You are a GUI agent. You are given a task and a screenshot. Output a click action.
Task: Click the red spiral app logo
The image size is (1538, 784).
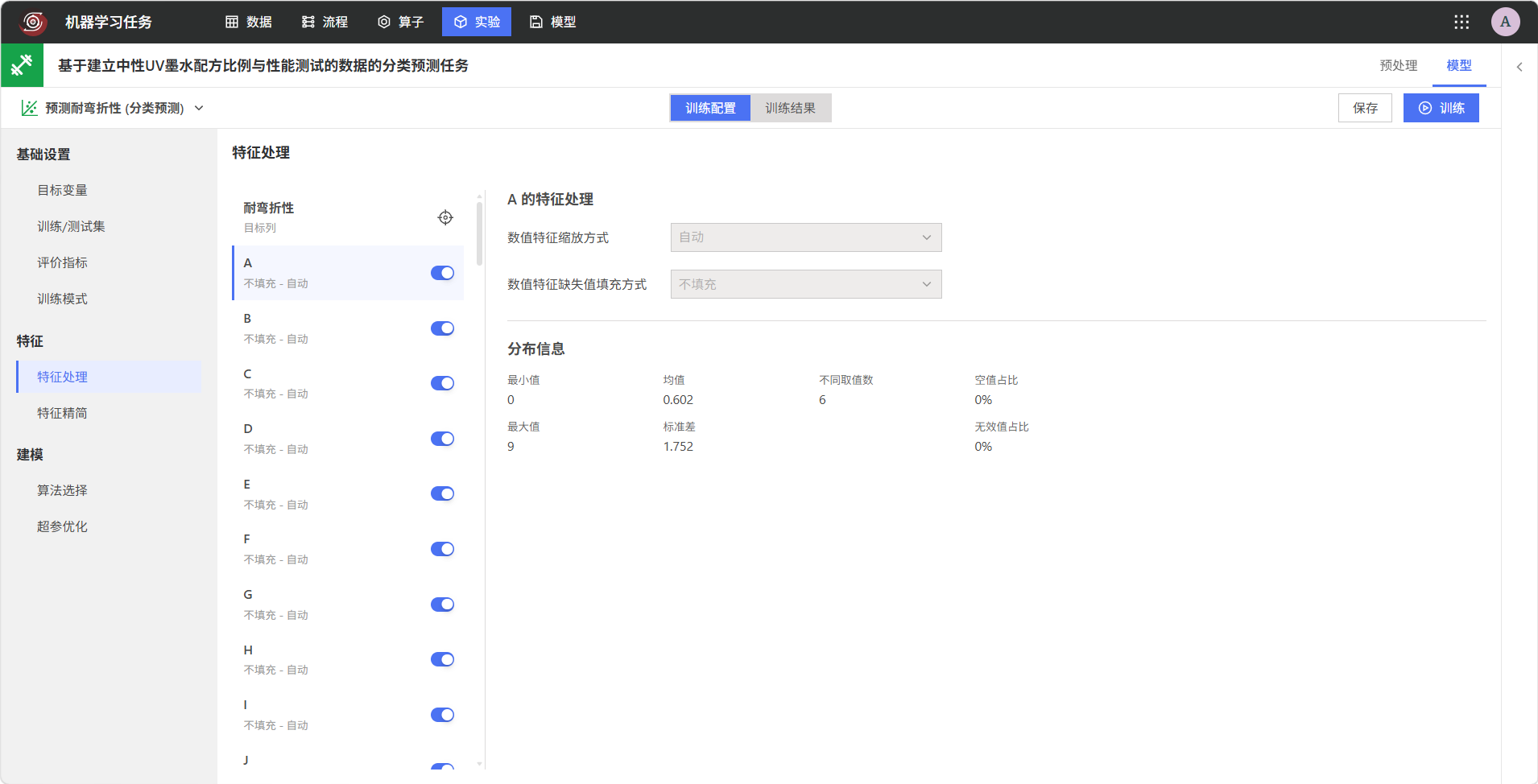33,22
